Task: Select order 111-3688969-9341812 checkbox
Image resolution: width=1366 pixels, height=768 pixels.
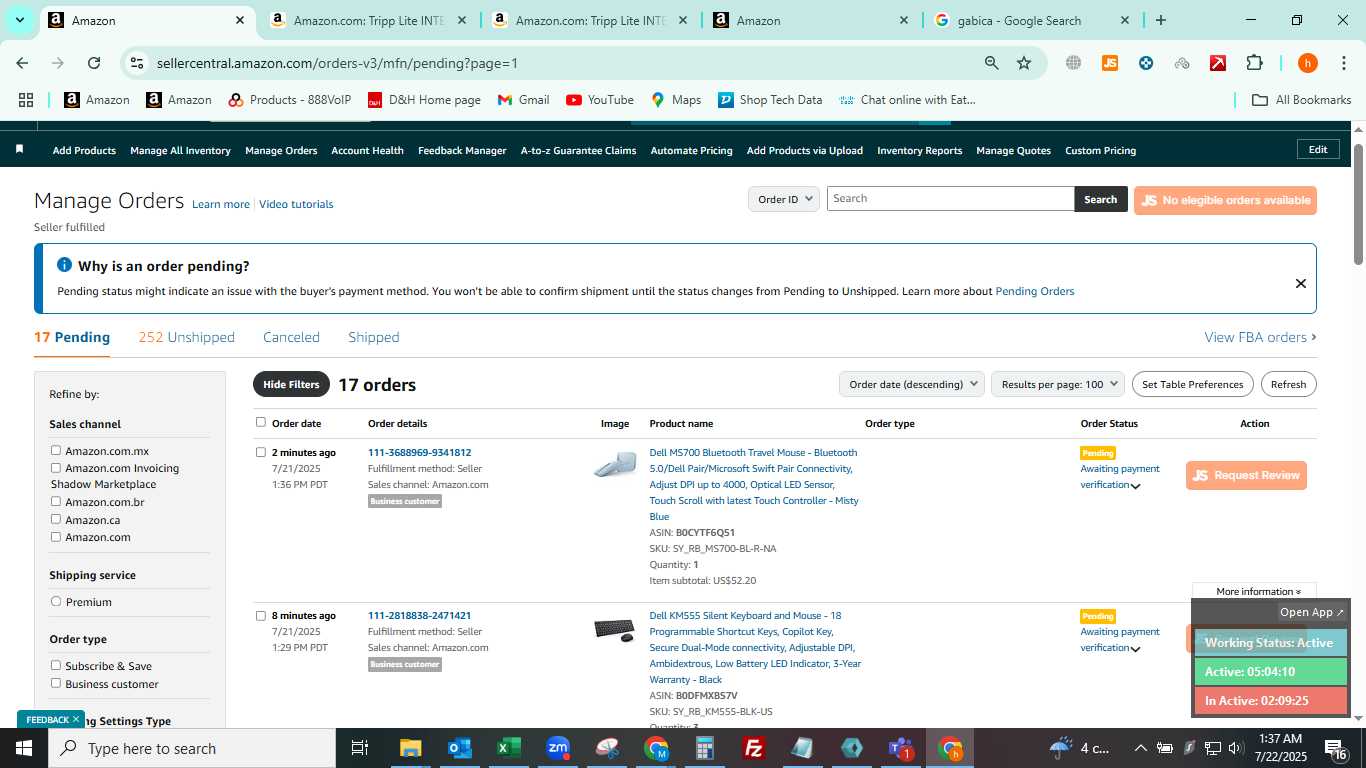Action: [x=261, y=453]
